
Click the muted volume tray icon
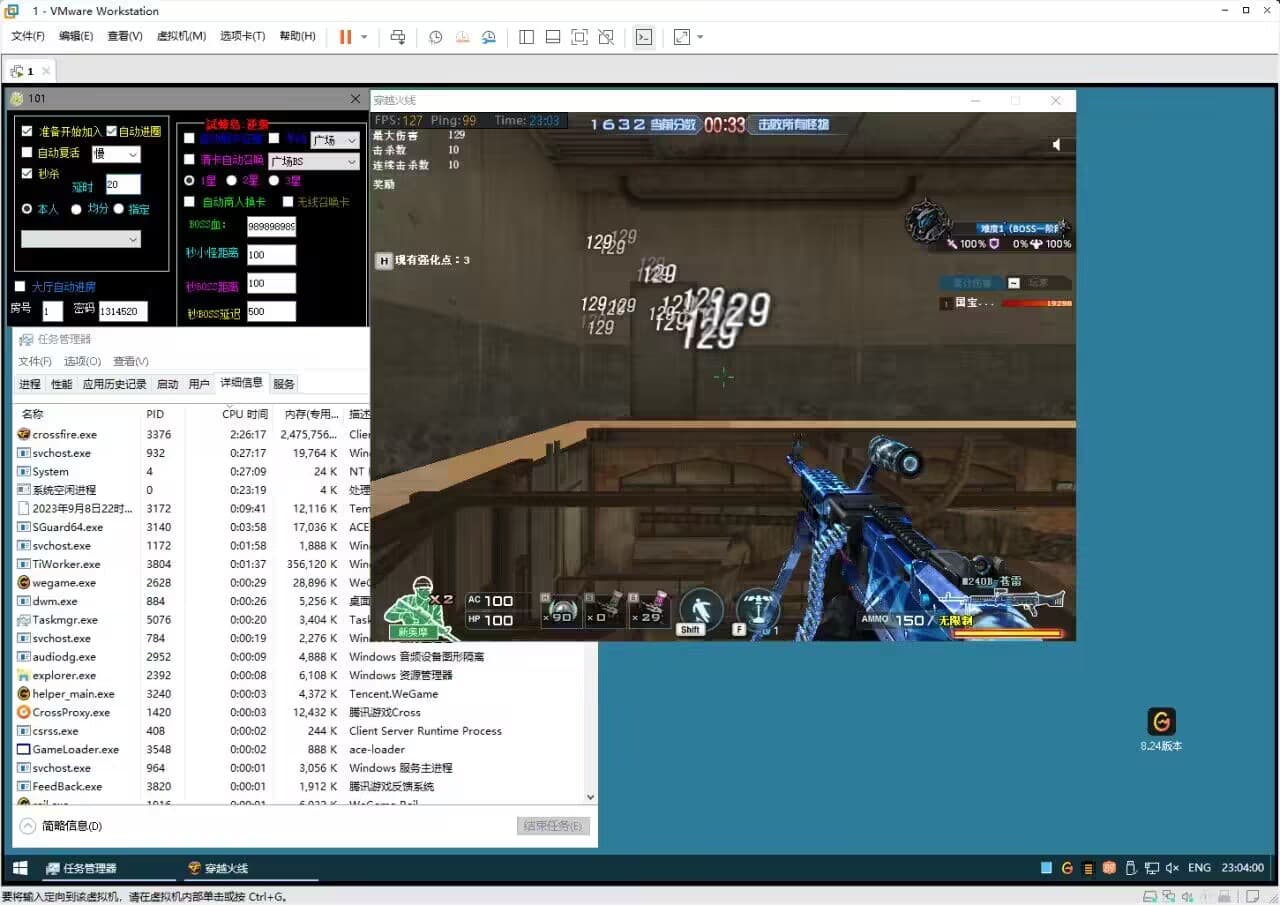click(x=1172, y=868)
